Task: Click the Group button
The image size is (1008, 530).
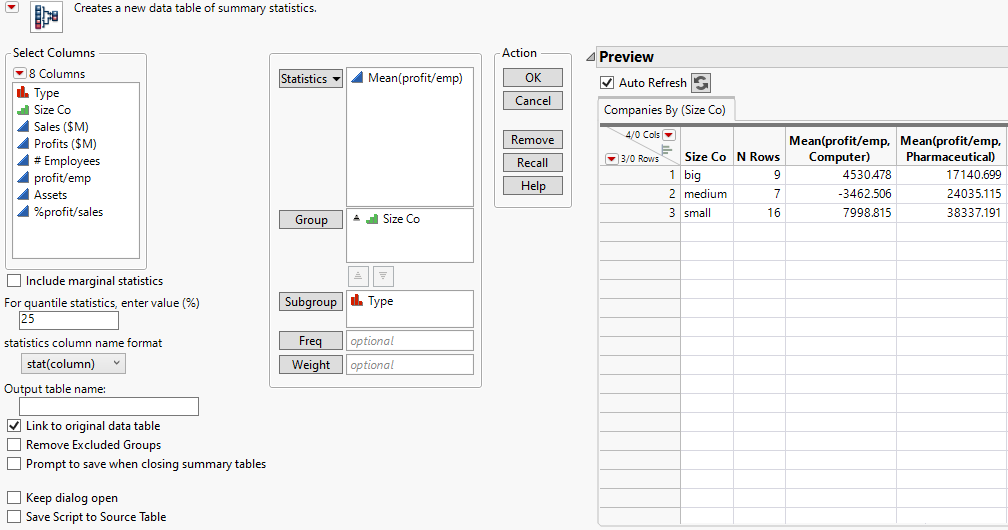Action: click(310, 219)
